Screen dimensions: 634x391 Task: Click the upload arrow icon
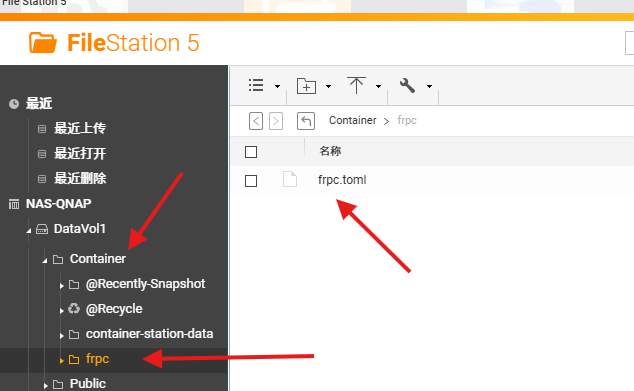click(x=356, y=85)
